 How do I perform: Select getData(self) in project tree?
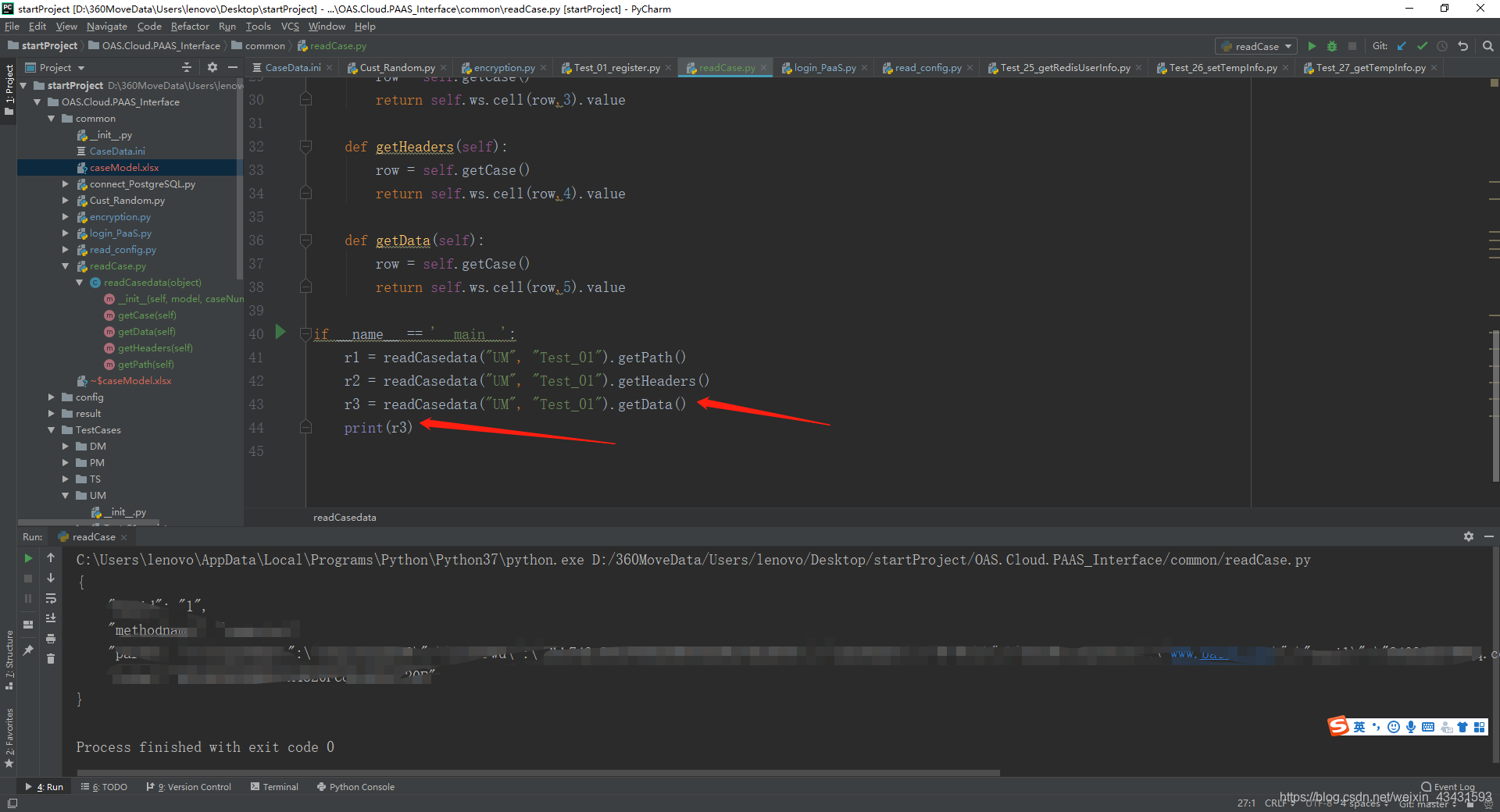(x=146, y=332)
